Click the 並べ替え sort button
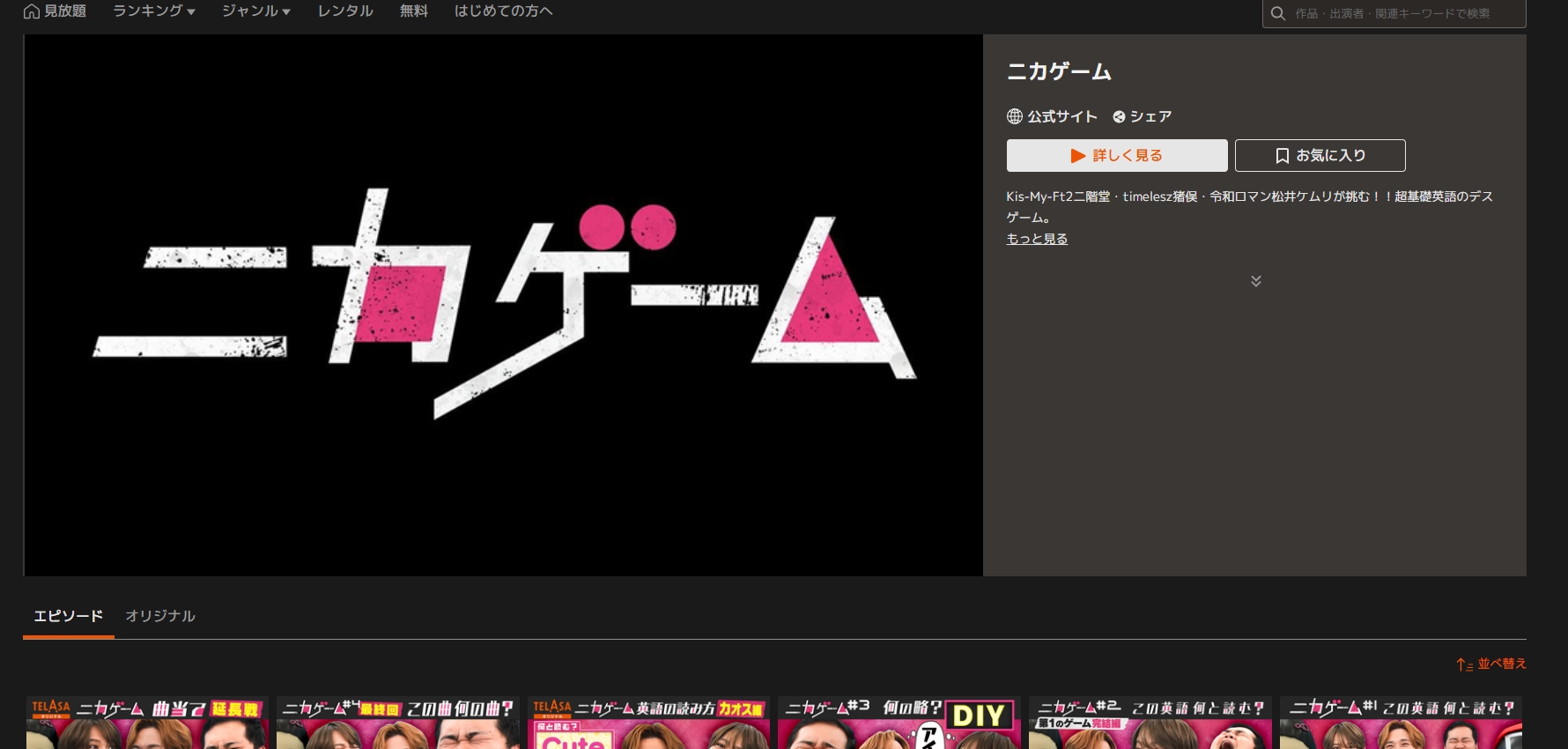Viewport: 1568px width, 749px height. [1490, 664]
